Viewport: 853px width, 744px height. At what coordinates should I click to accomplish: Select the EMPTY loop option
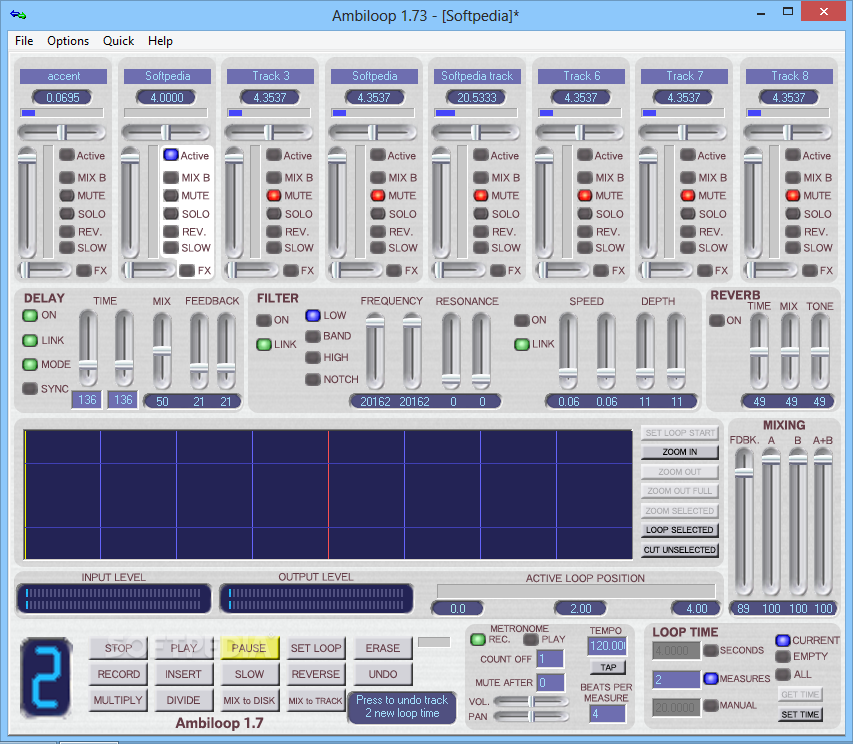click(x=783, y=656)
